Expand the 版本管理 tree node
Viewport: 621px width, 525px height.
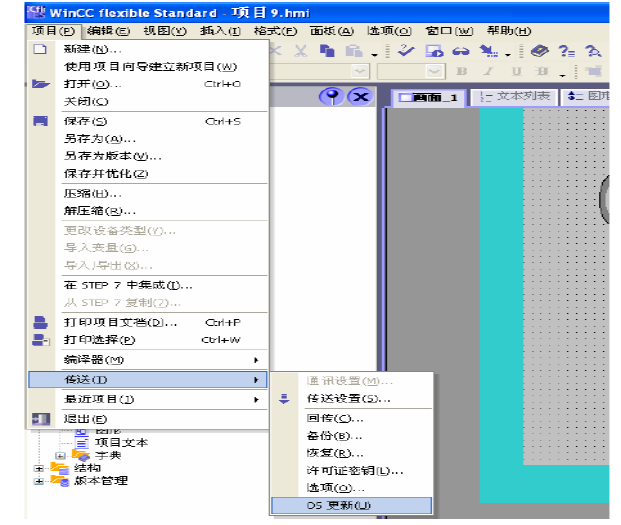pyautogui.click(x=38, y=481)
